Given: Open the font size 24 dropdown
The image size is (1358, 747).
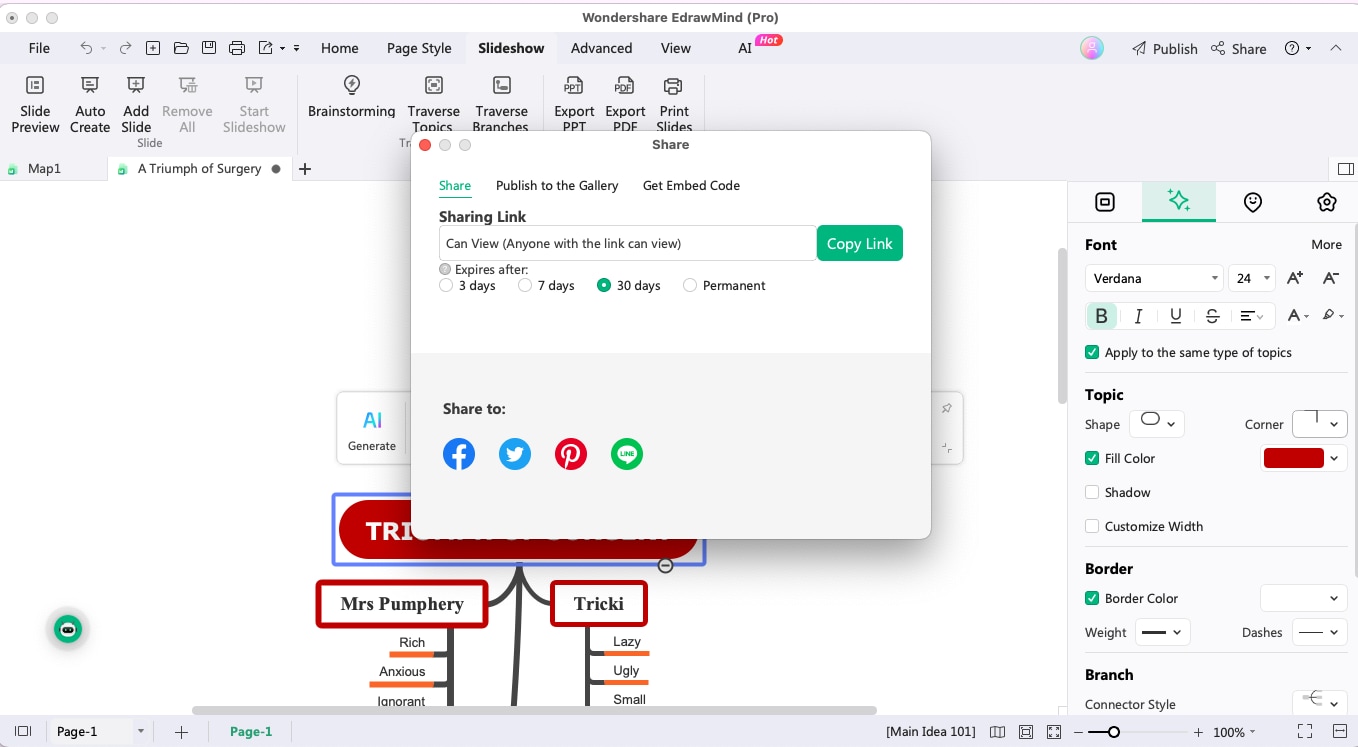Looking at the screenshot, I should pos(1253,278).
